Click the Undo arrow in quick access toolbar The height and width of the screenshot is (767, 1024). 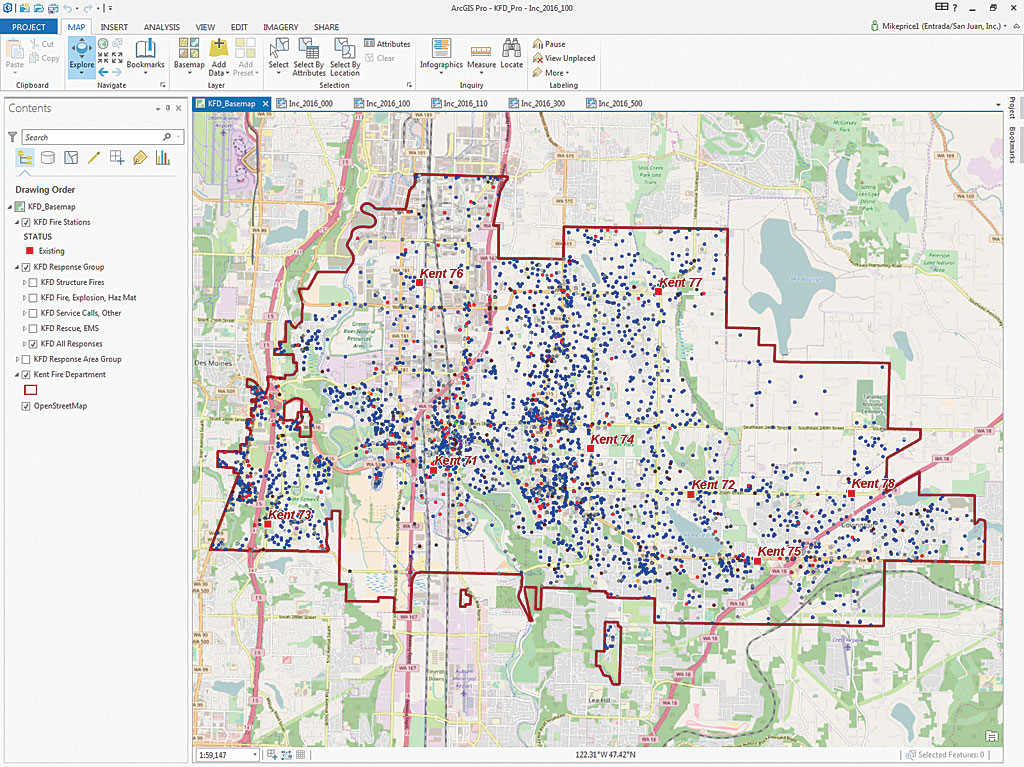pos(68,8)
